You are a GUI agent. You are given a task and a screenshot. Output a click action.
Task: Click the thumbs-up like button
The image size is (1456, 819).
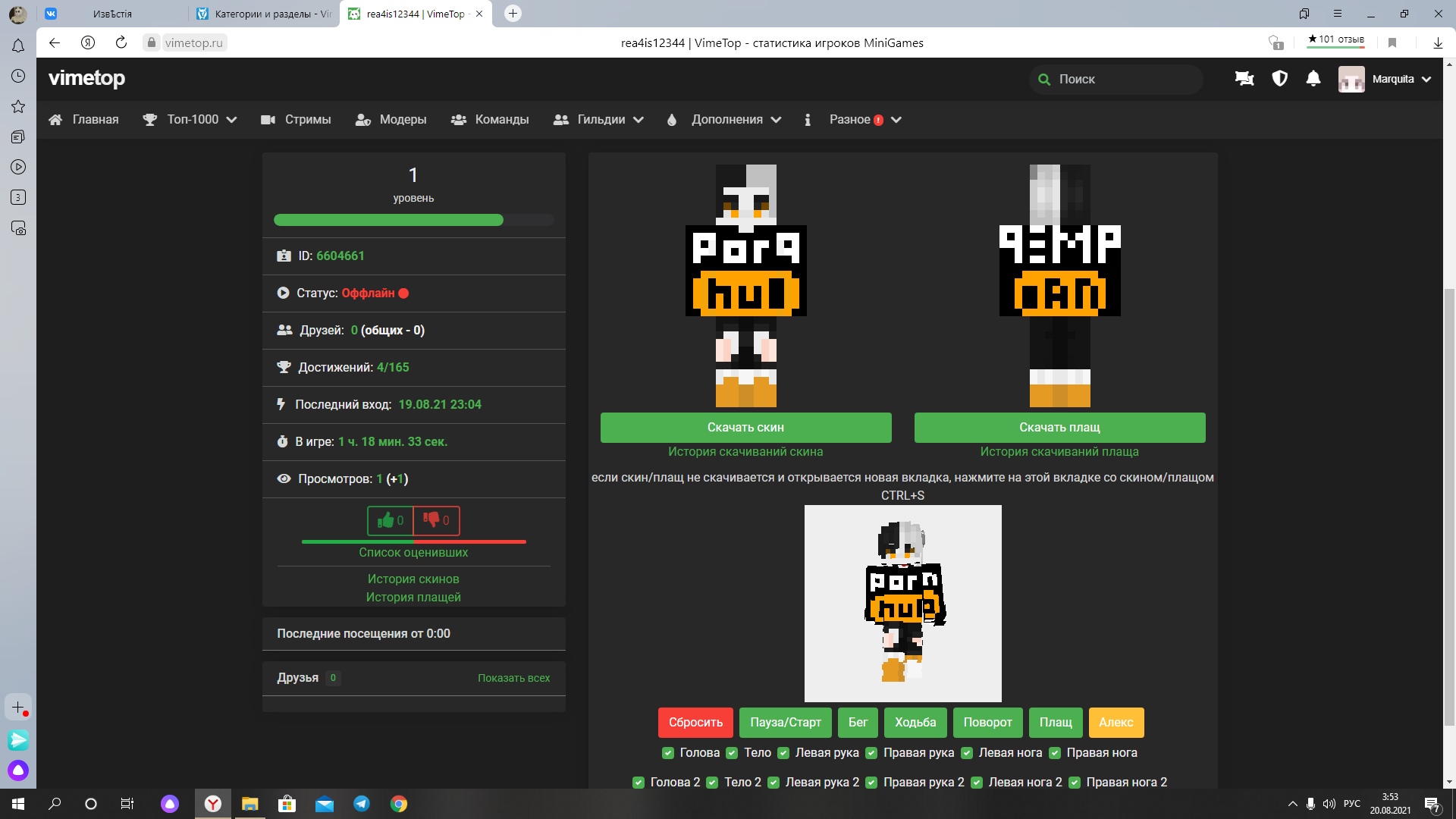click(x=390, y=520)
